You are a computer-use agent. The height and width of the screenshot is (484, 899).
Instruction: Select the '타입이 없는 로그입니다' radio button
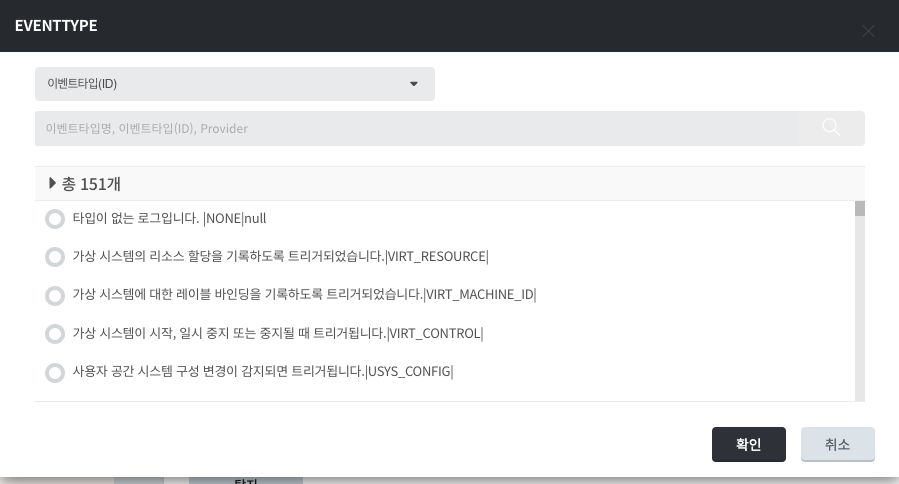[55, 219]
